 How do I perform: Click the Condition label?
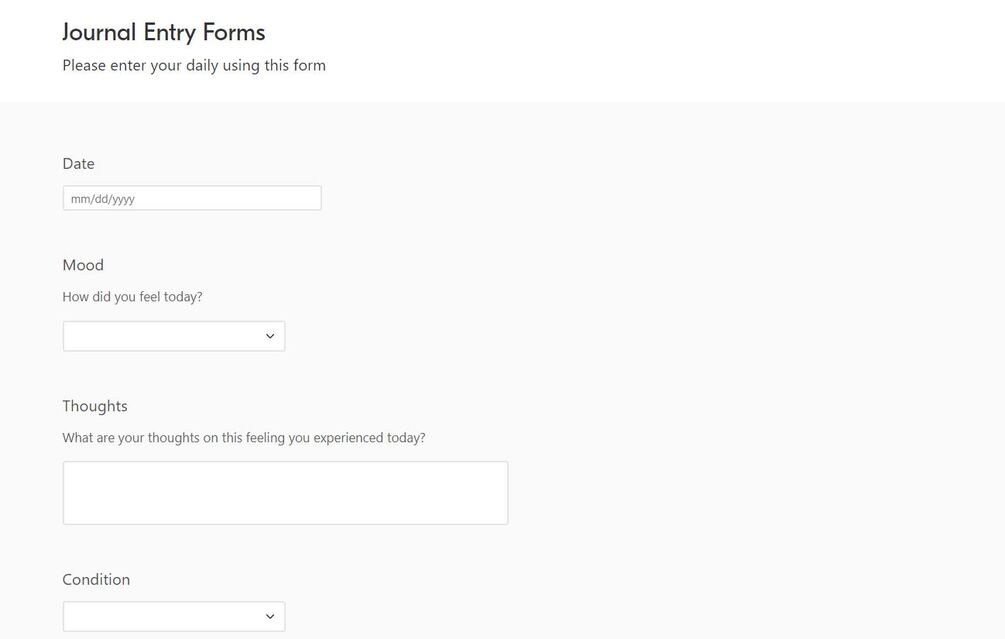[96, 580]
